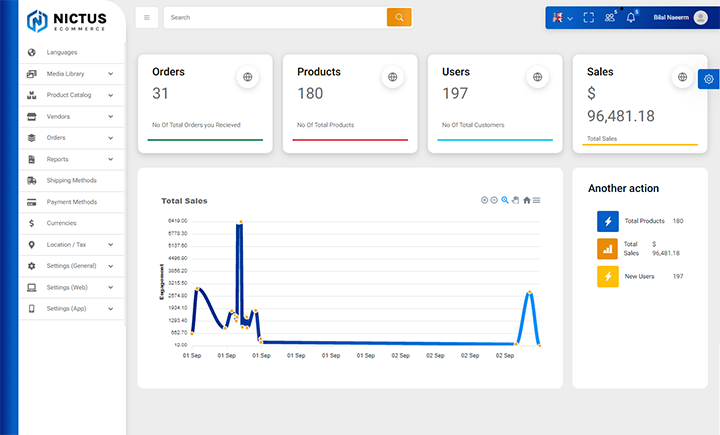Expand the Vendors sidebar menu
The image size is (720, 435).
(72, 117)
